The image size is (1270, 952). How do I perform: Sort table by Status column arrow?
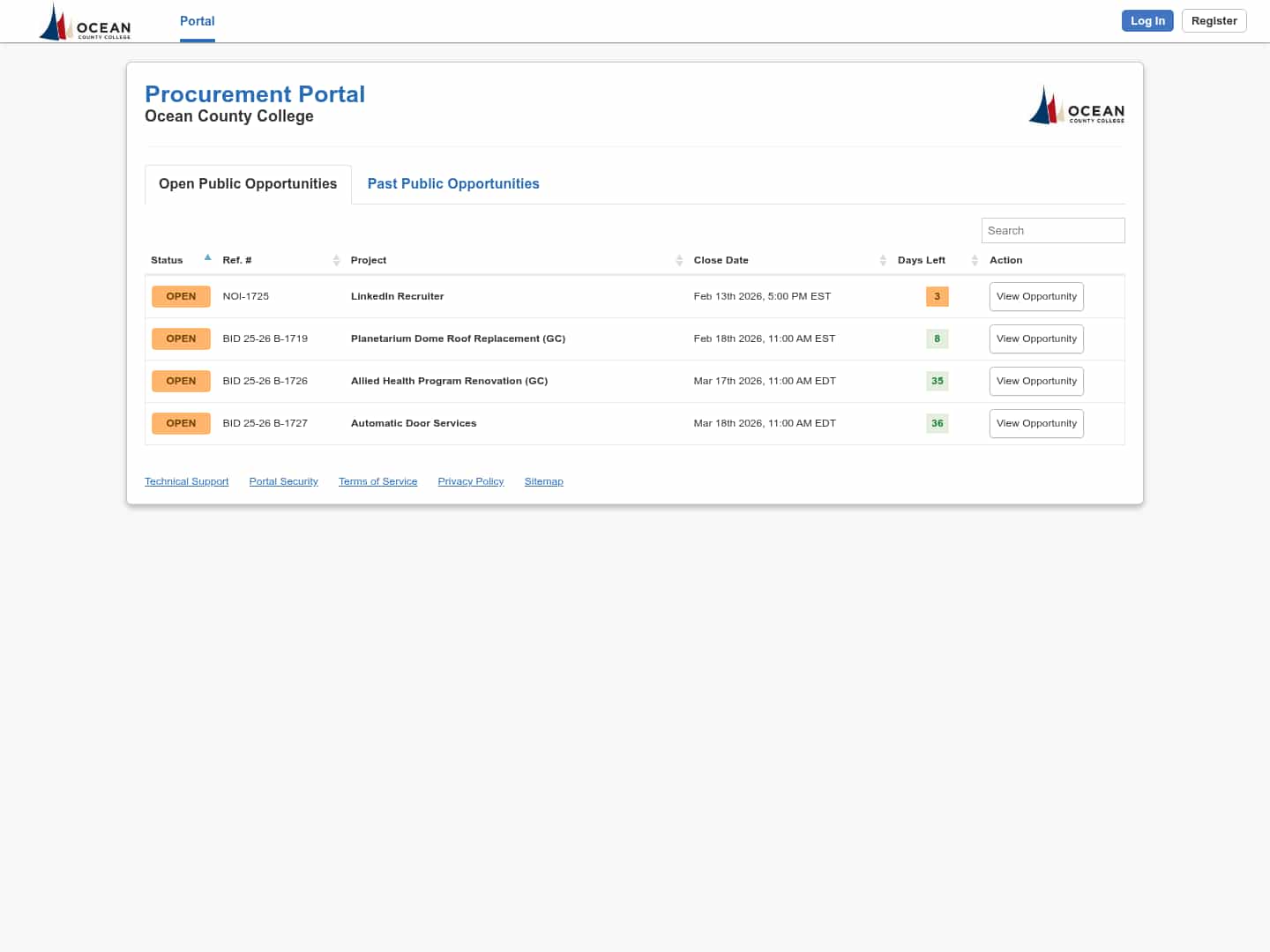[207, 258]
